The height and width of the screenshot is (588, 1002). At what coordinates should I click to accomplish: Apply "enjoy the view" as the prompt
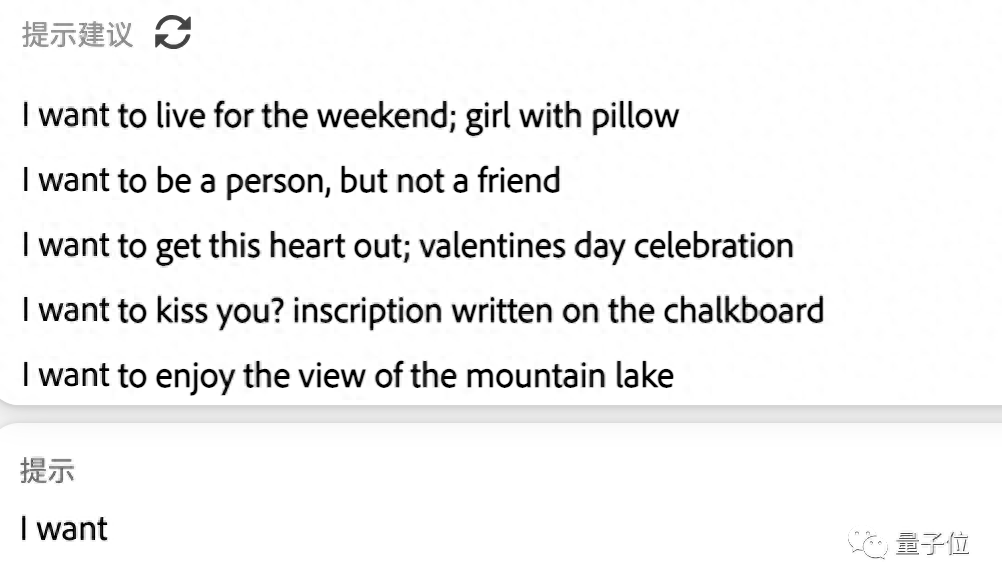tap(347, 376)
